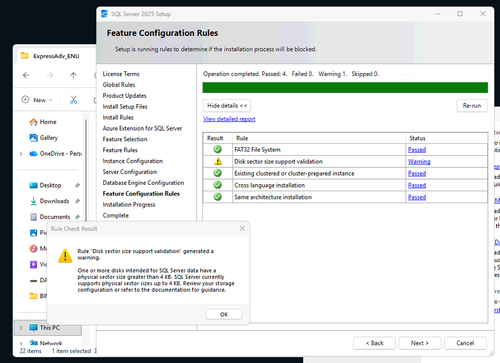500x363 pixels.
Task: Click the Rule column header
Action: [x=319, y=138]
